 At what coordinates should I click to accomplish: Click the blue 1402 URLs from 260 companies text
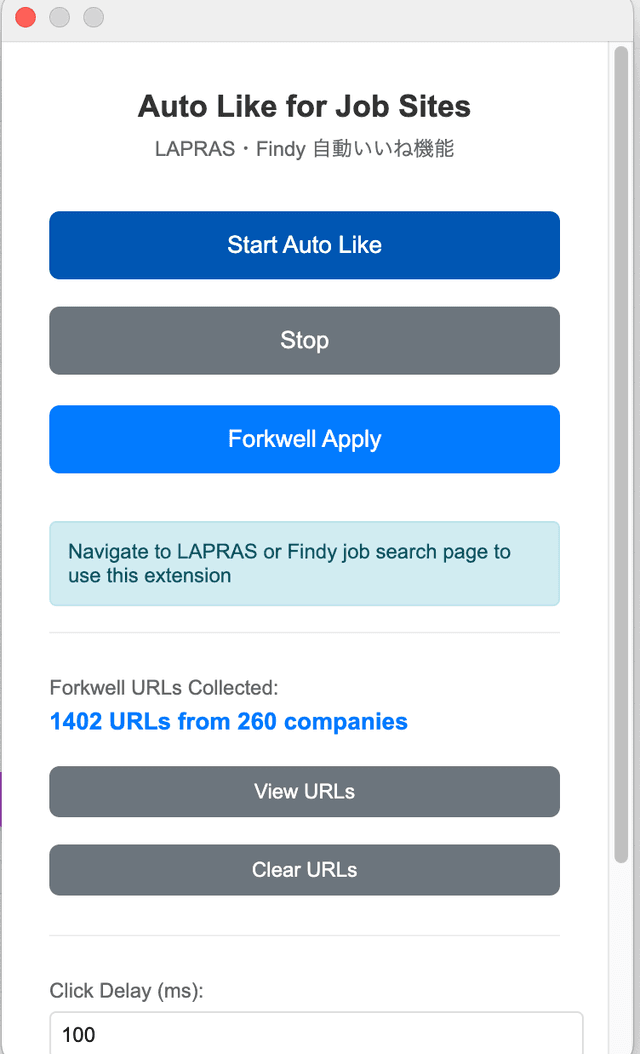tap(228, 721)
